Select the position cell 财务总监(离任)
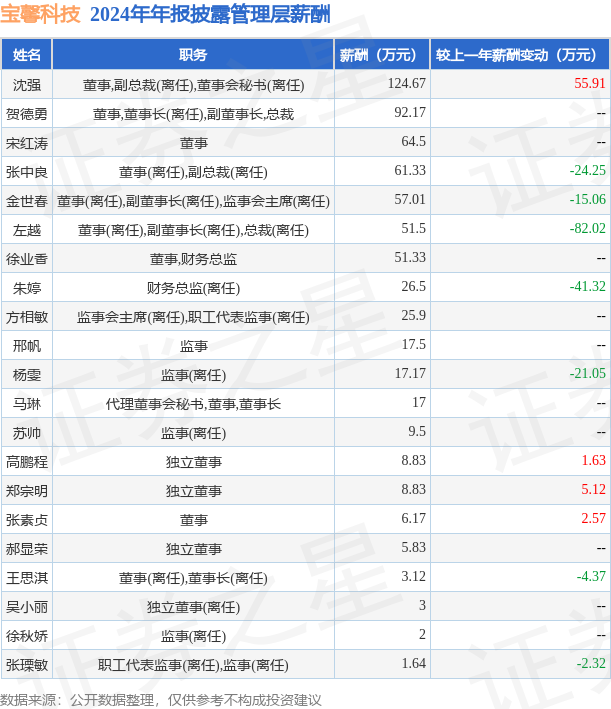 click(x=193, y=288)
